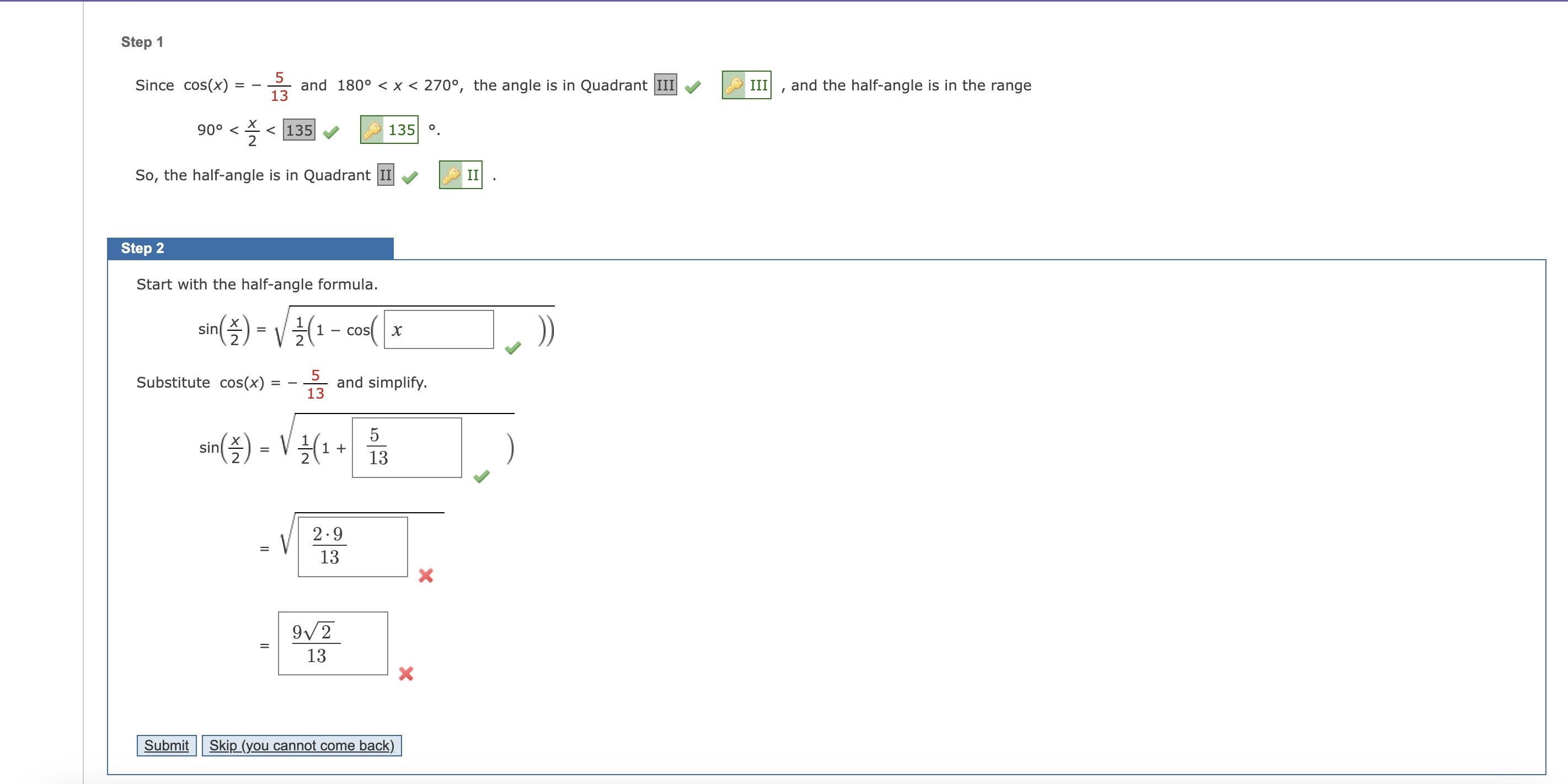Click the 5/13 fraction input box

point(406,447)
